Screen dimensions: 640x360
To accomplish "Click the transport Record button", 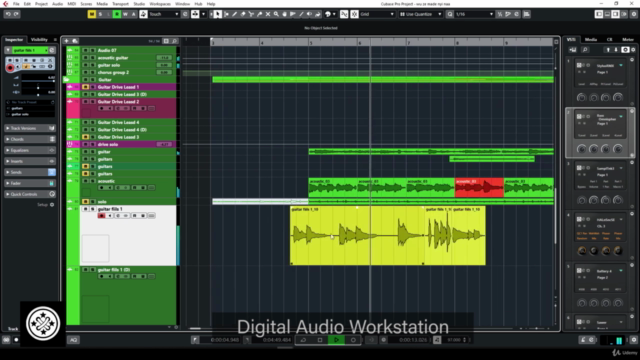I will click(x=353, y=340).
